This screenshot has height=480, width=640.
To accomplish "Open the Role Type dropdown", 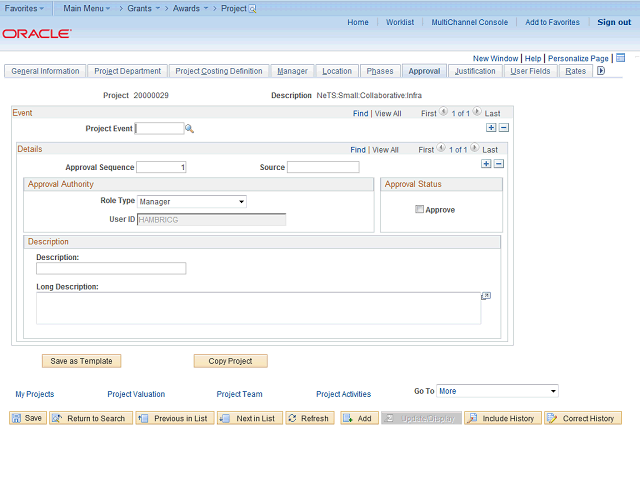I will (191, 201).
